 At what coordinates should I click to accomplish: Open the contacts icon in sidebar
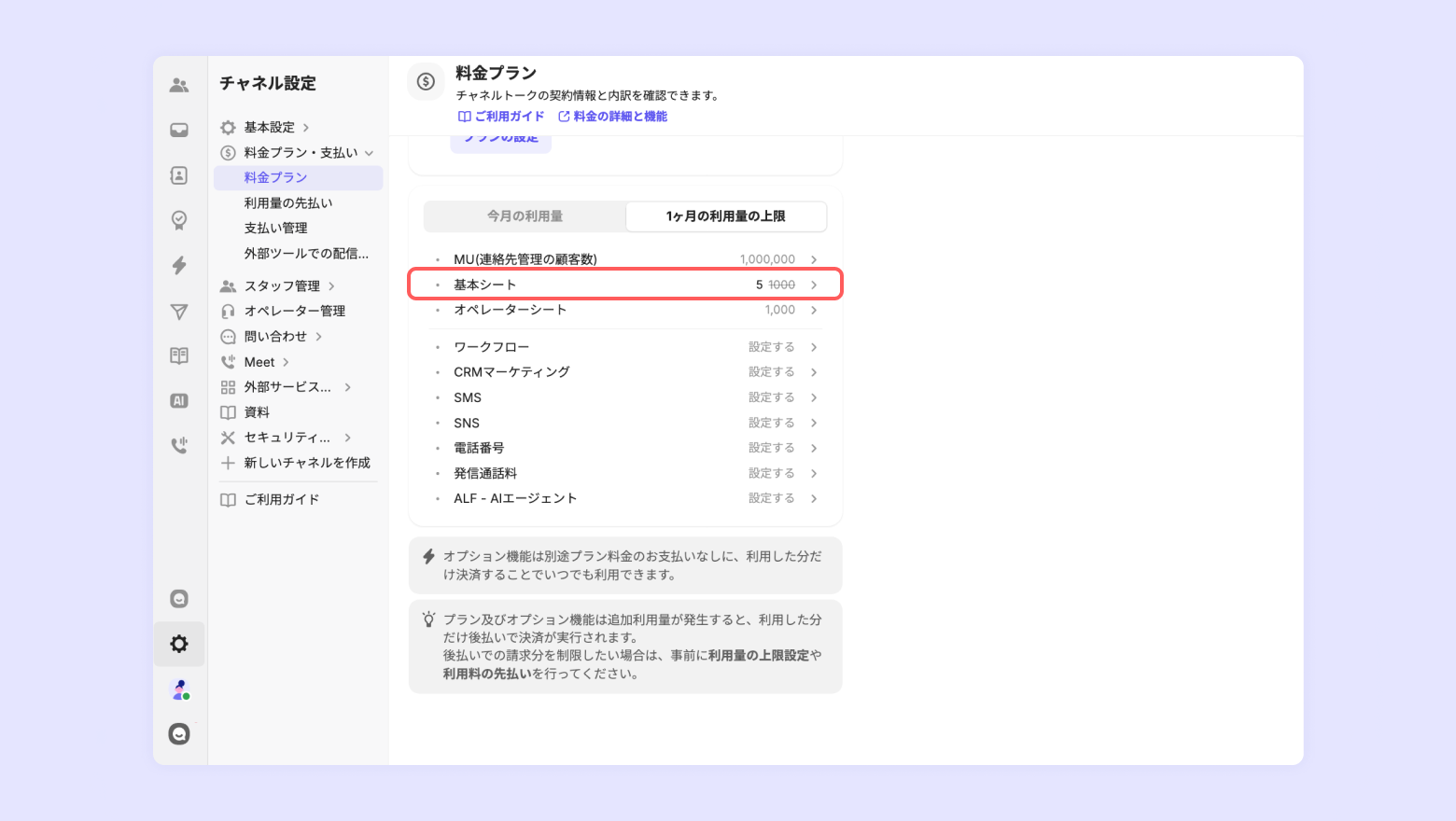[x=179, y=175]
